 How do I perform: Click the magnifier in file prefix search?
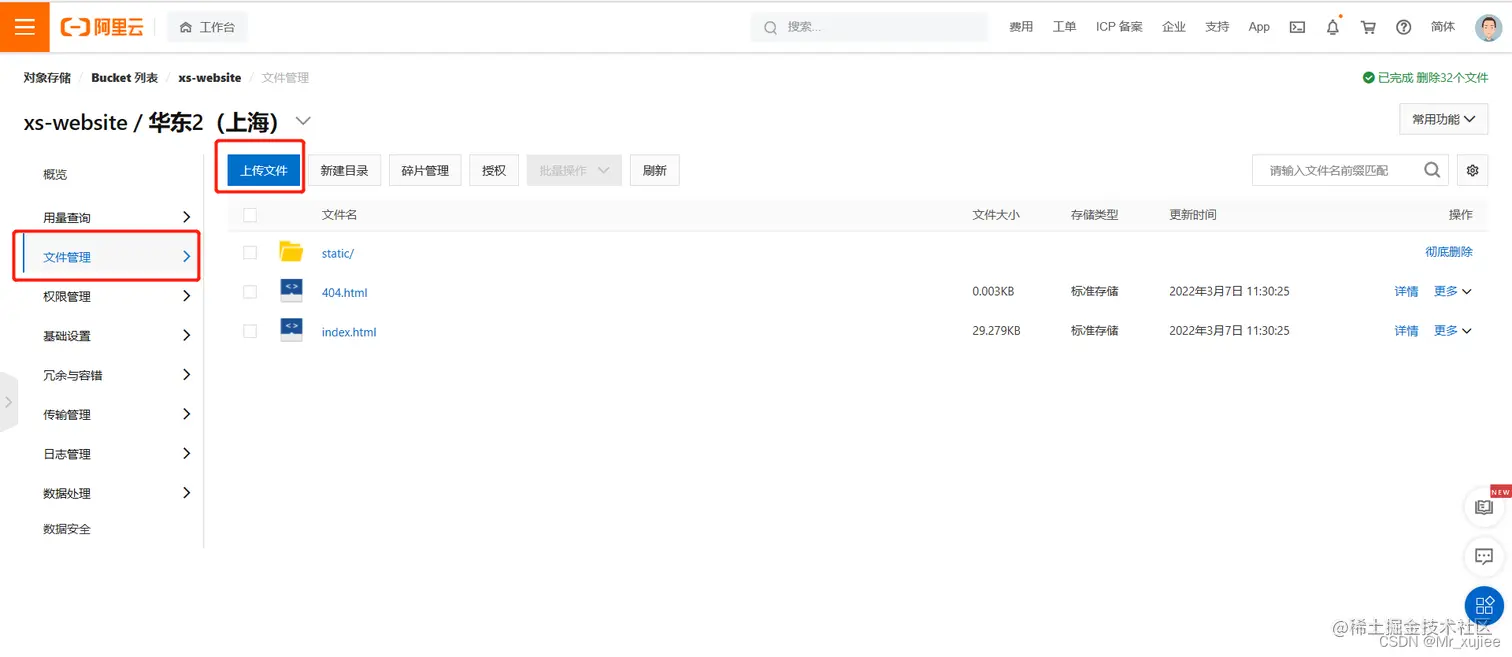tap(1432, 170)
